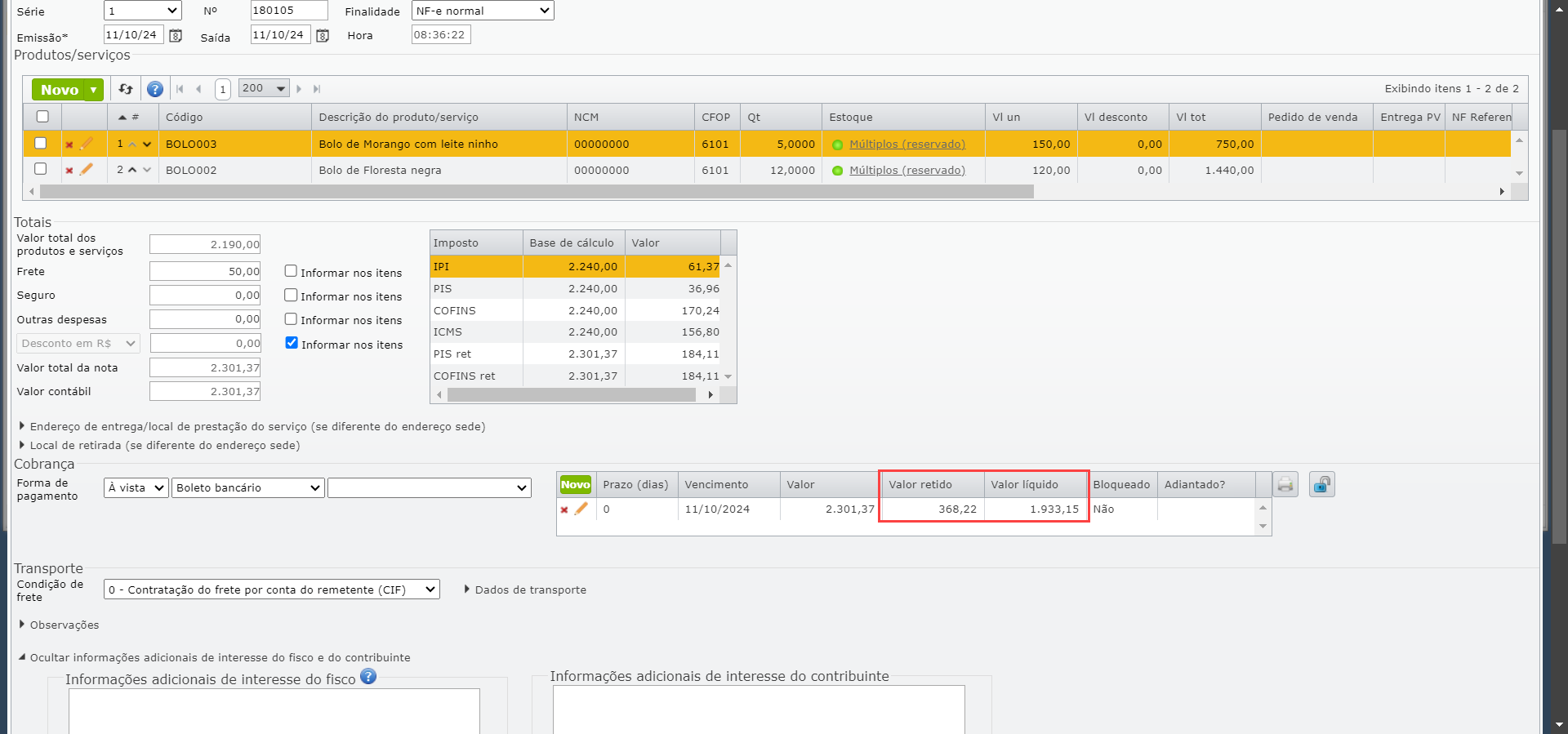1568x734 pixels.
Task: Open the À vista payment term dropdown
Action: click(136, 487)
